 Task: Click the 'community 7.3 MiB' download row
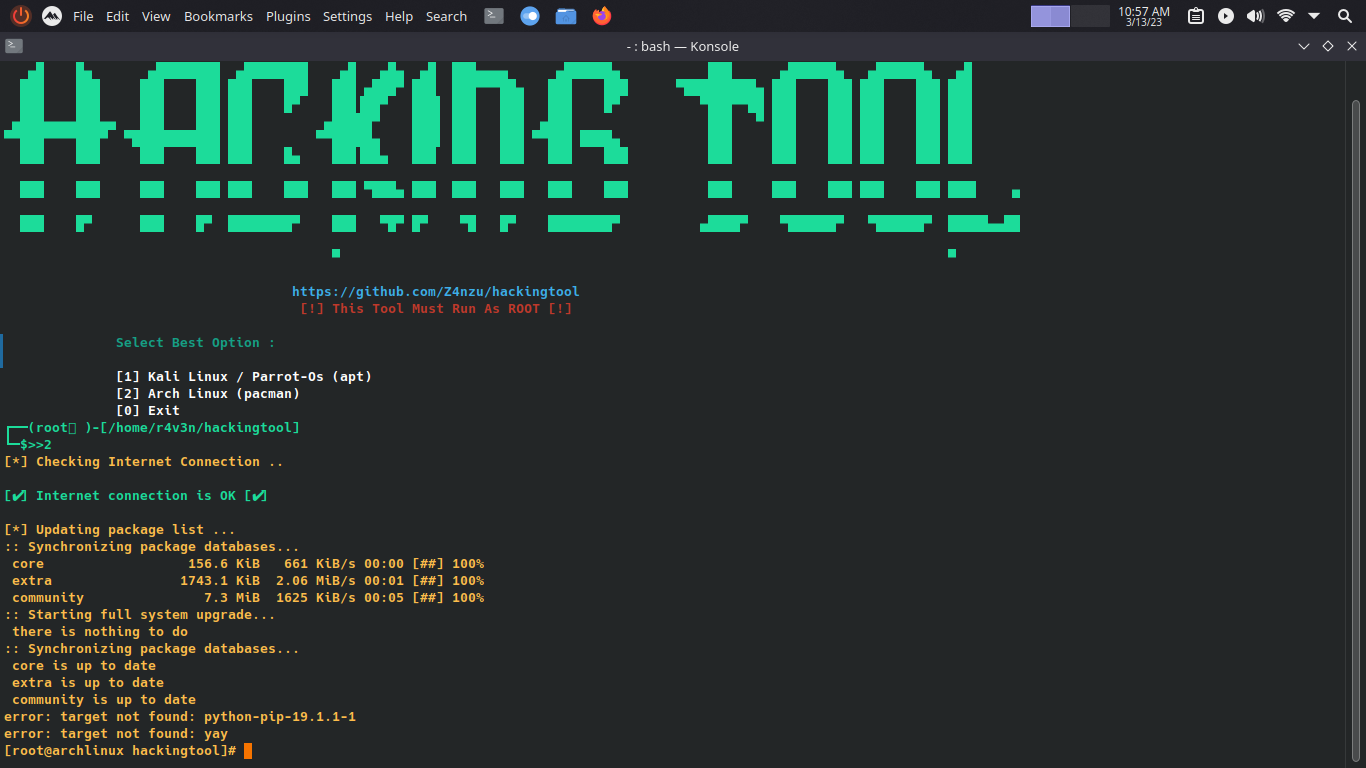point(248,598)
